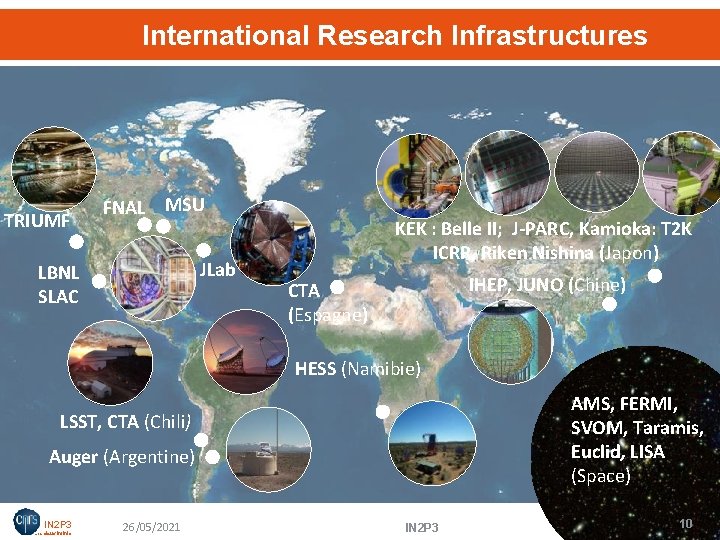Click the Chile map dot under LSST, CTA label
Screen dimensions: 720x540
pos(201,440)
